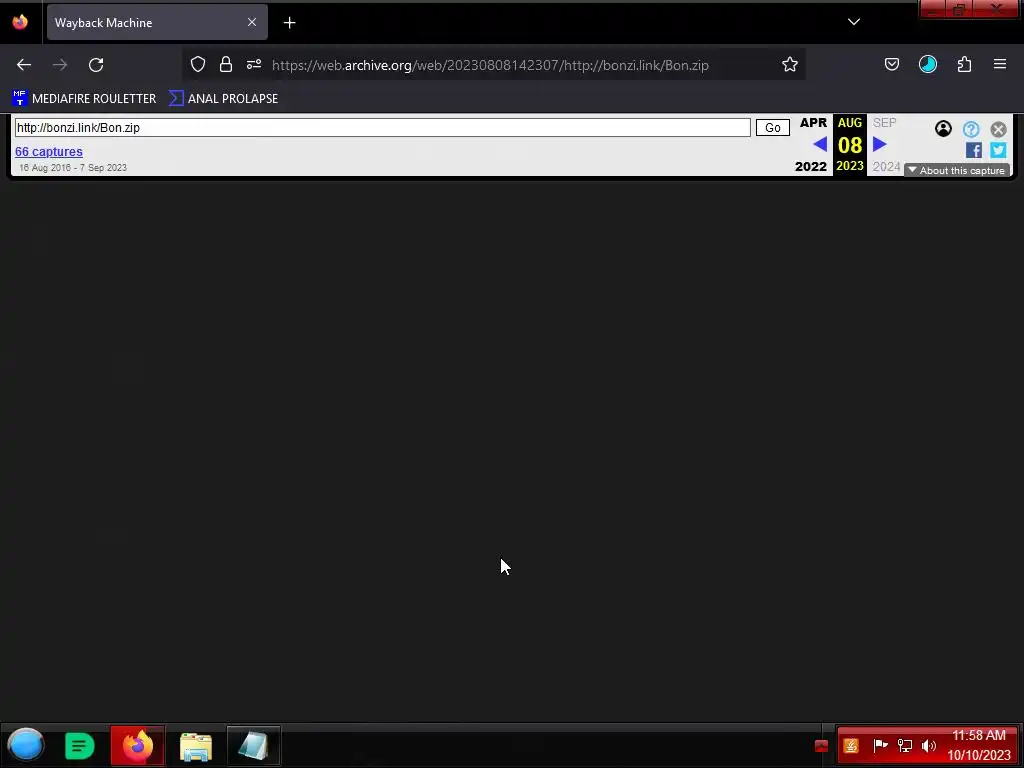Click the Wayback URL input field

click(x=383, y=127)
